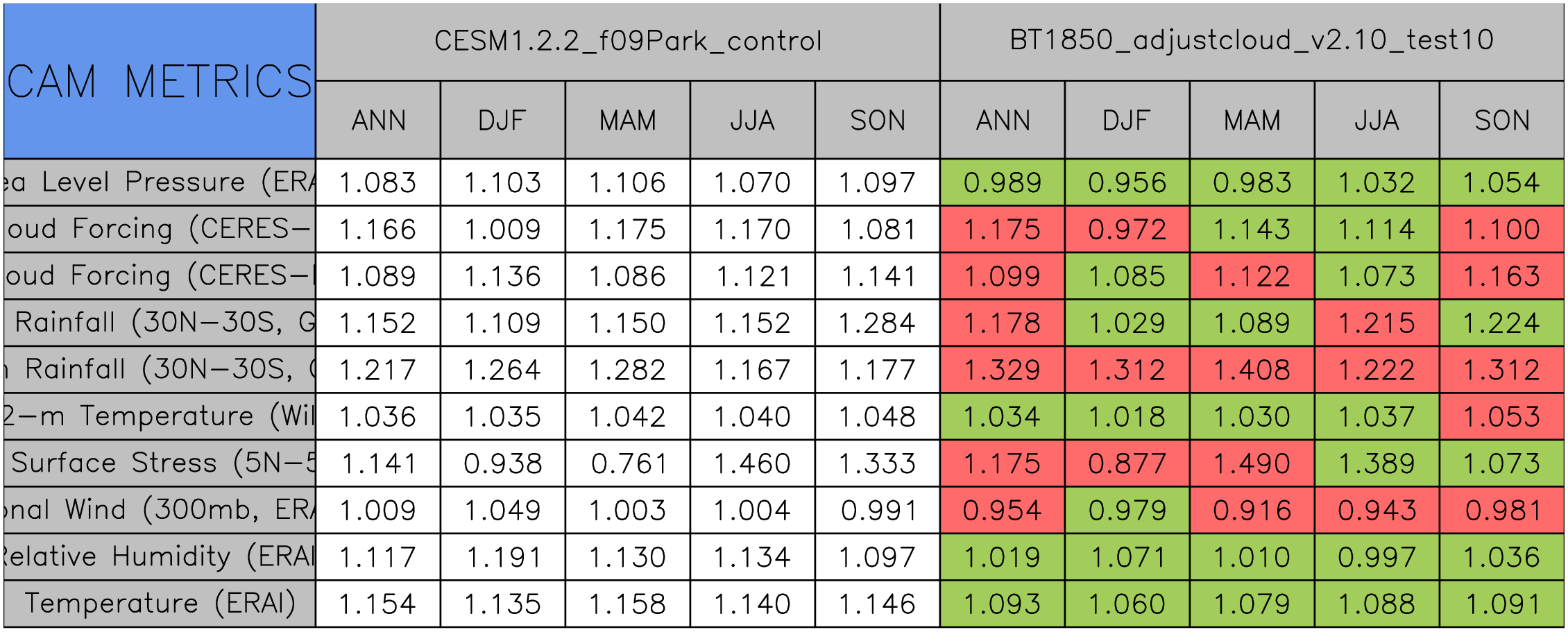This screenshot has width=1568, height=632.
Task: Select the white cell with value 1.460
Action: (753, 463)
